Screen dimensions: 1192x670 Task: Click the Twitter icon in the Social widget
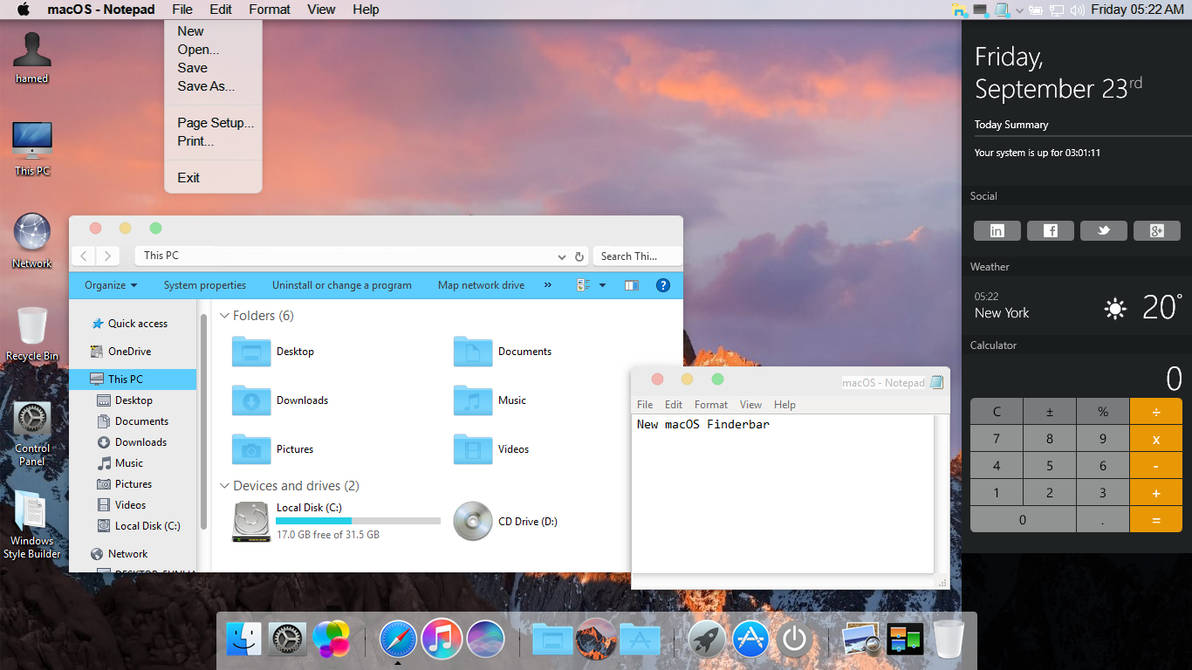1103,230
